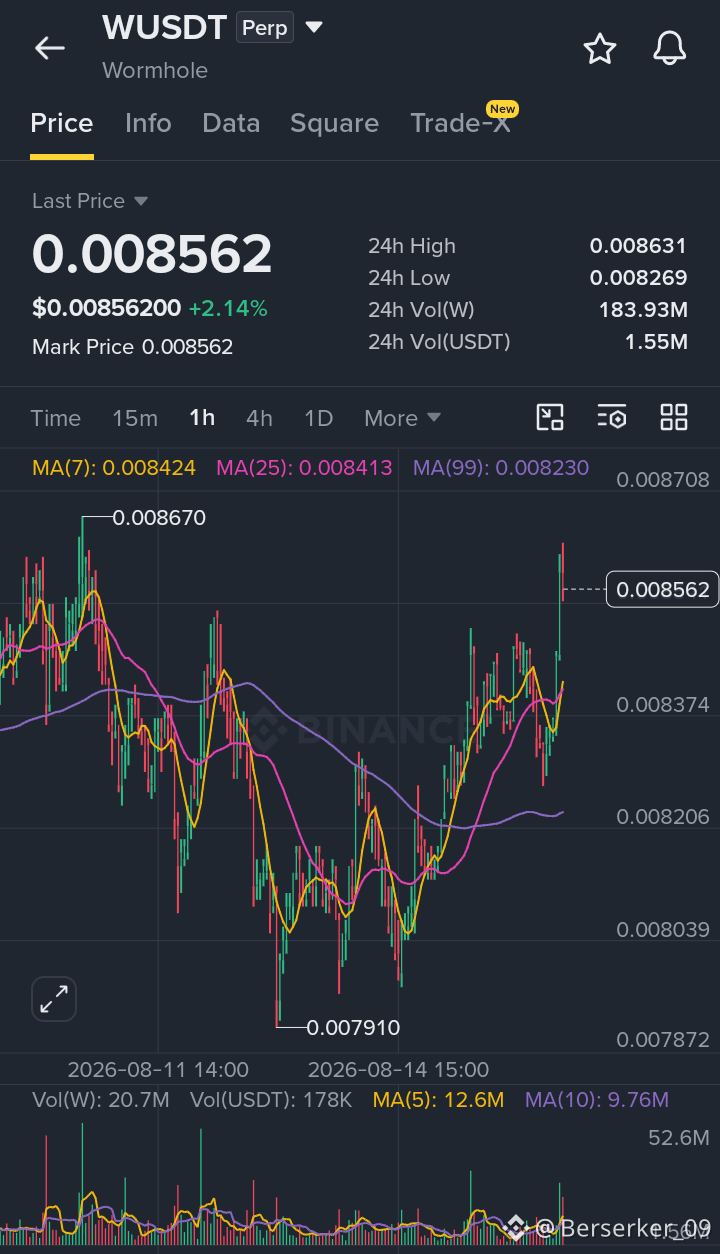This screenshot has height=1254, width=720.
Task: Open price alerts via the bell icon
Action: tap(669, 48)
